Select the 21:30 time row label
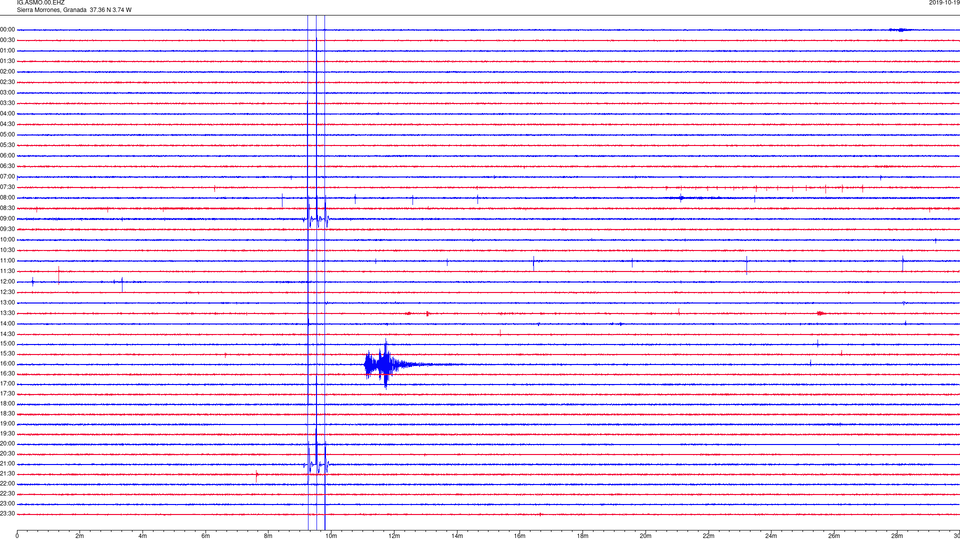The height and width of the screenshot is (540, 960). pyautogui.click(x=7, y=474)
